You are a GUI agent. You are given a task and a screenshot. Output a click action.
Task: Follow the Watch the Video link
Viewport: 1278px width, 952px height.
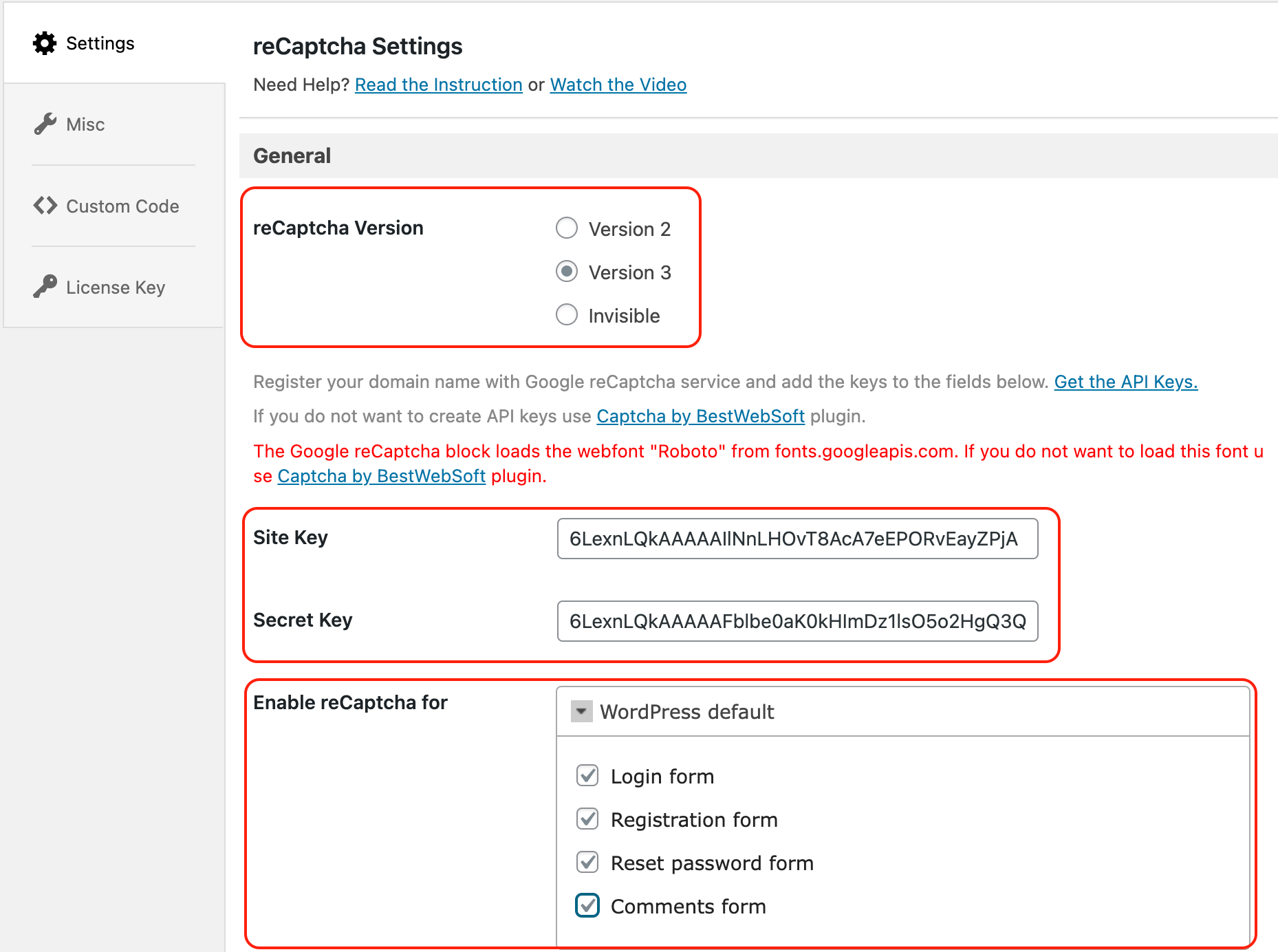618,85
